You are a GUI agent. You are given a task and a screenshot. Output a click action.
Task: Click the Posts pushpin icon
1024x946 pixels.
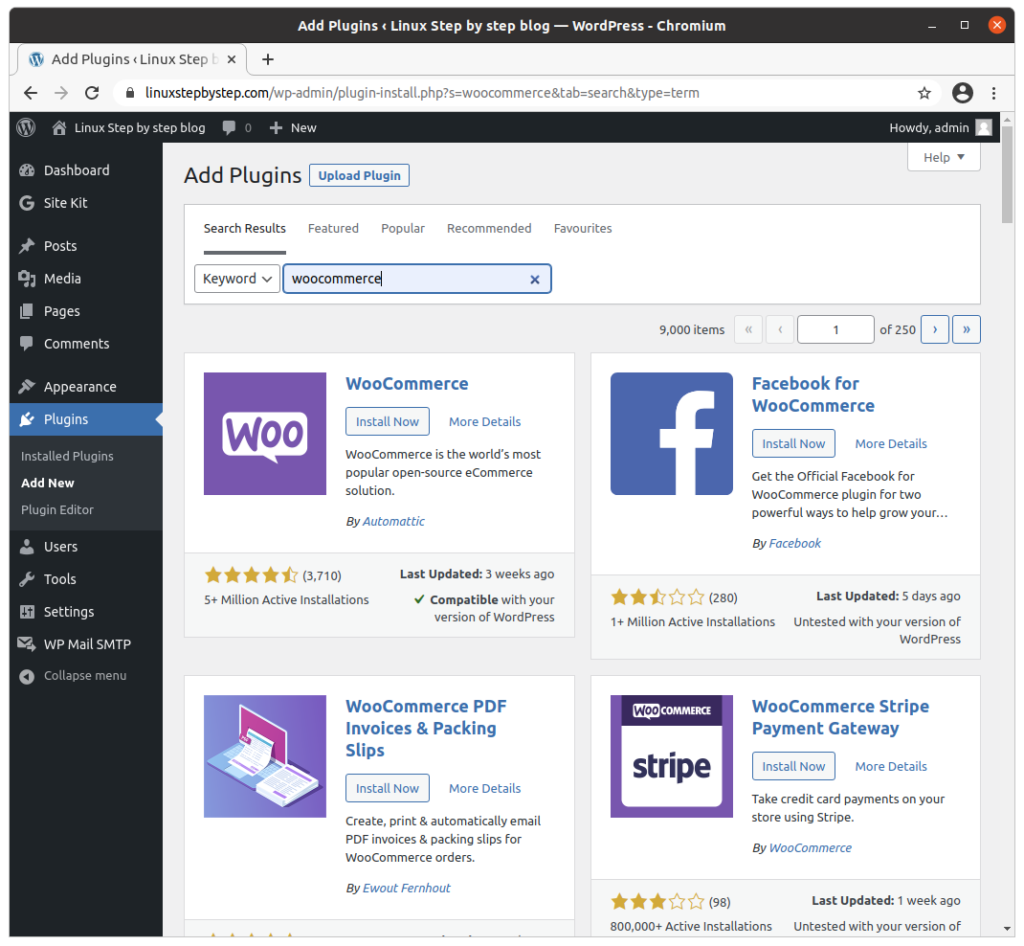coord(27,246)
